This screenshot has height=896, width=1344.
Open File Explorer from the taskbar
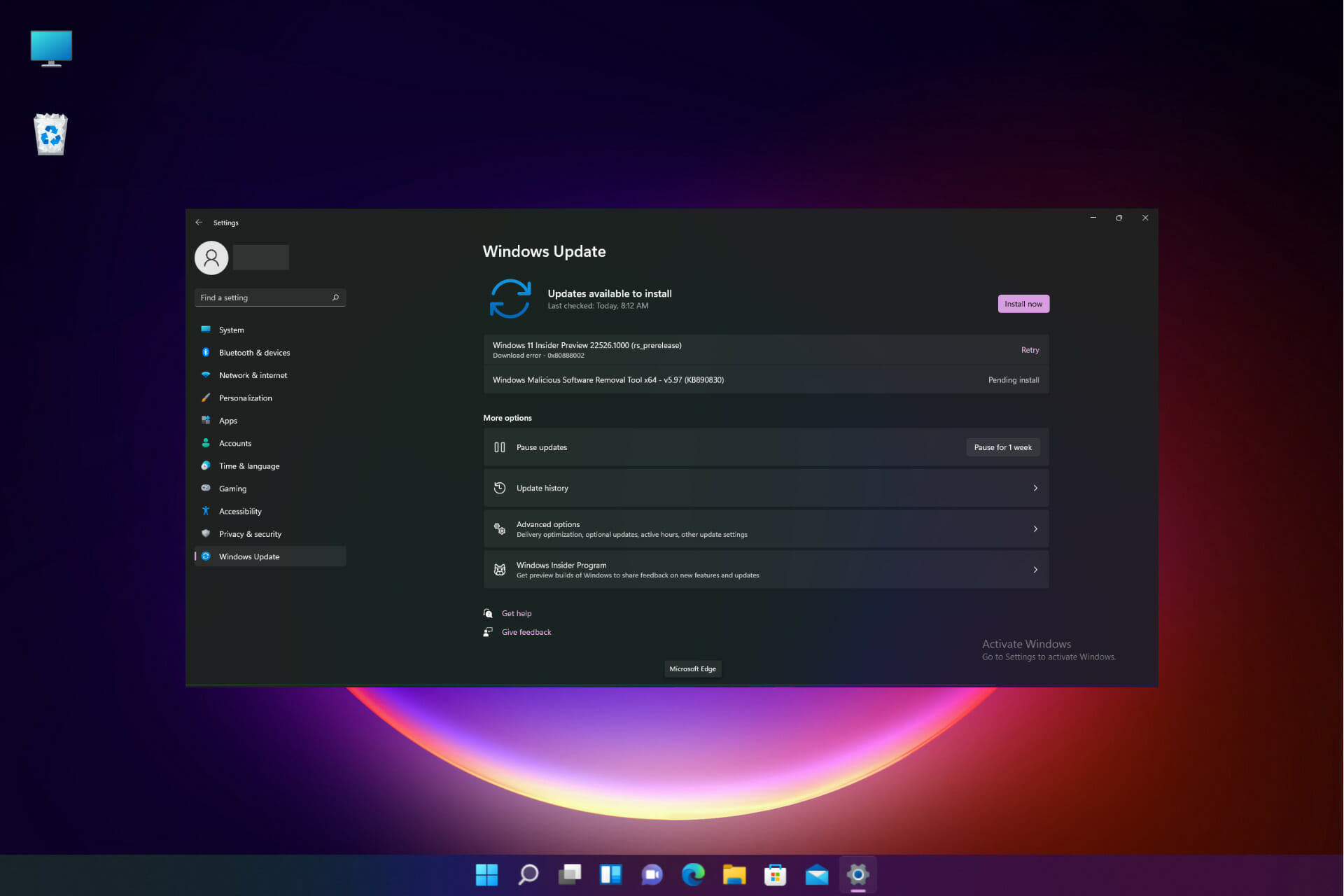(x=734, y=874)
